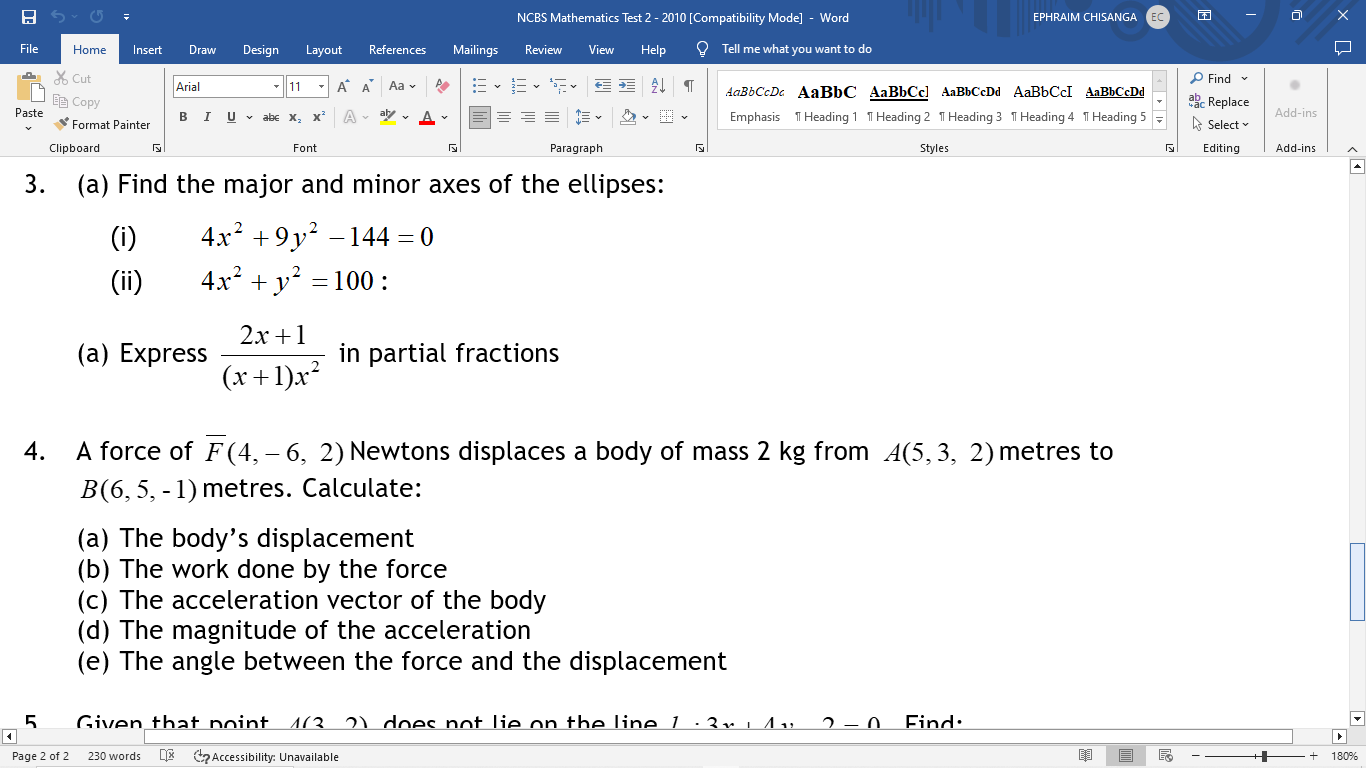Viewport: 1366px width, 768px height.
Task: Click the EC user account avatar
Action: coord(1157,17)
